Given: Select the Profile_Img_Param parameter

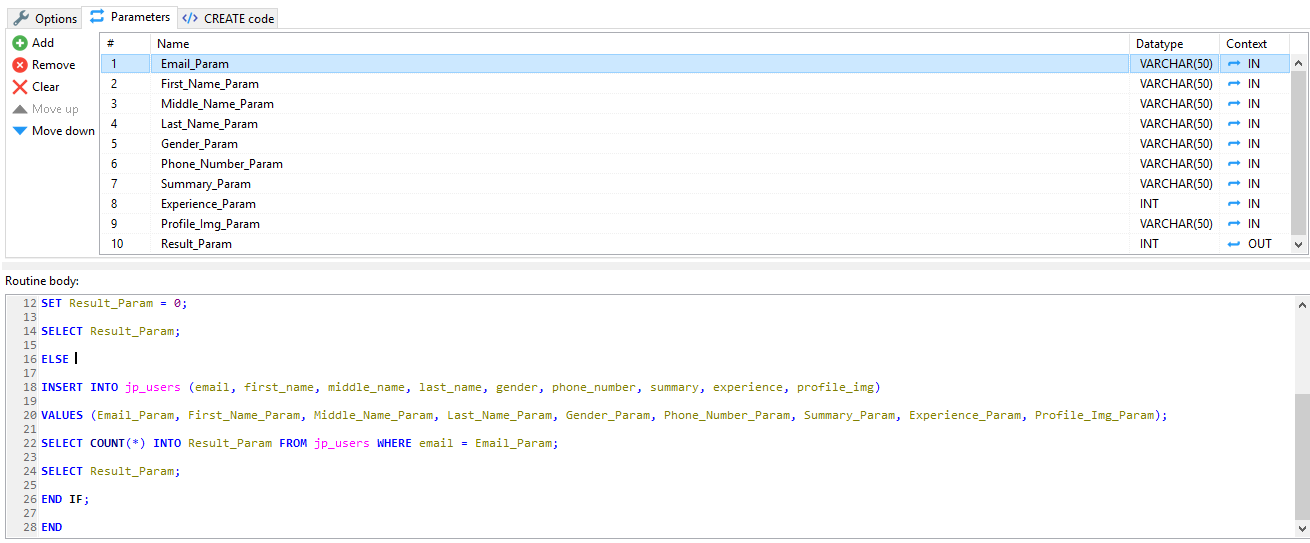Looking at the screenshot, I should tap(210, 224).
